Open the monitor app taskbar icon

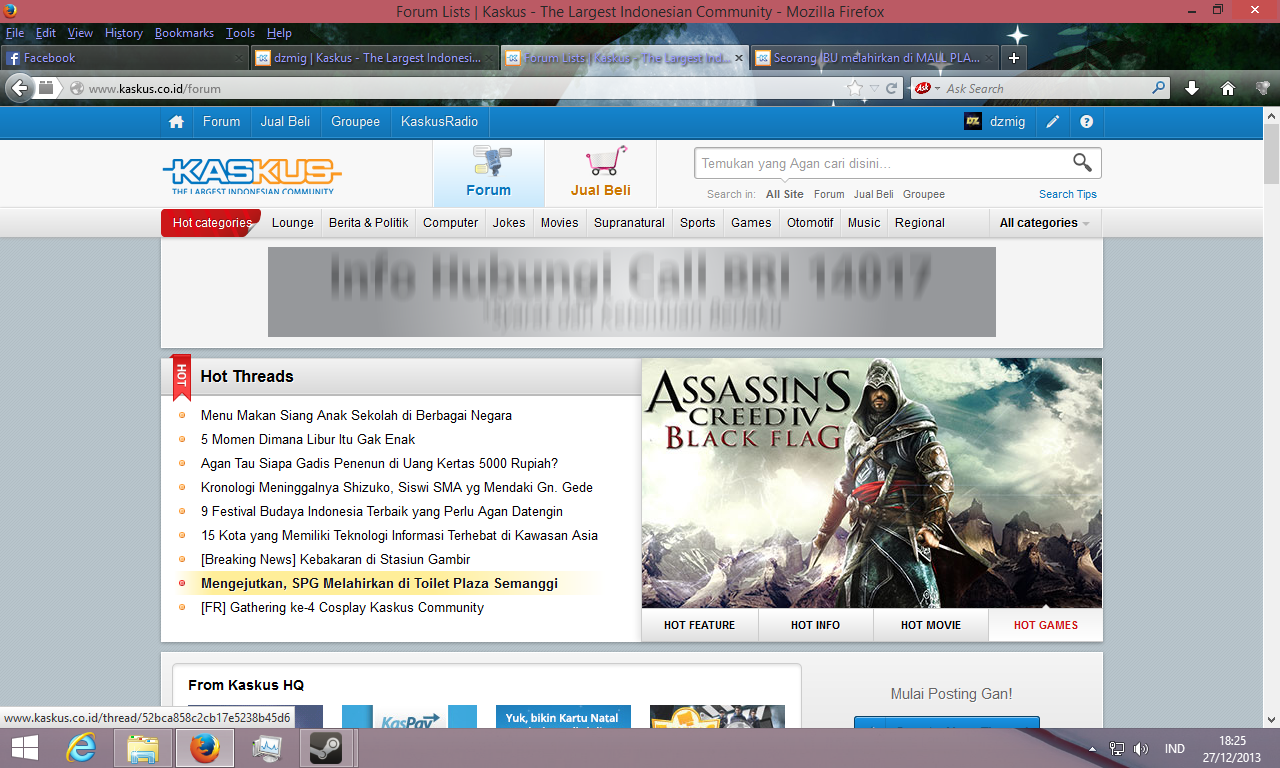point(267,748)
